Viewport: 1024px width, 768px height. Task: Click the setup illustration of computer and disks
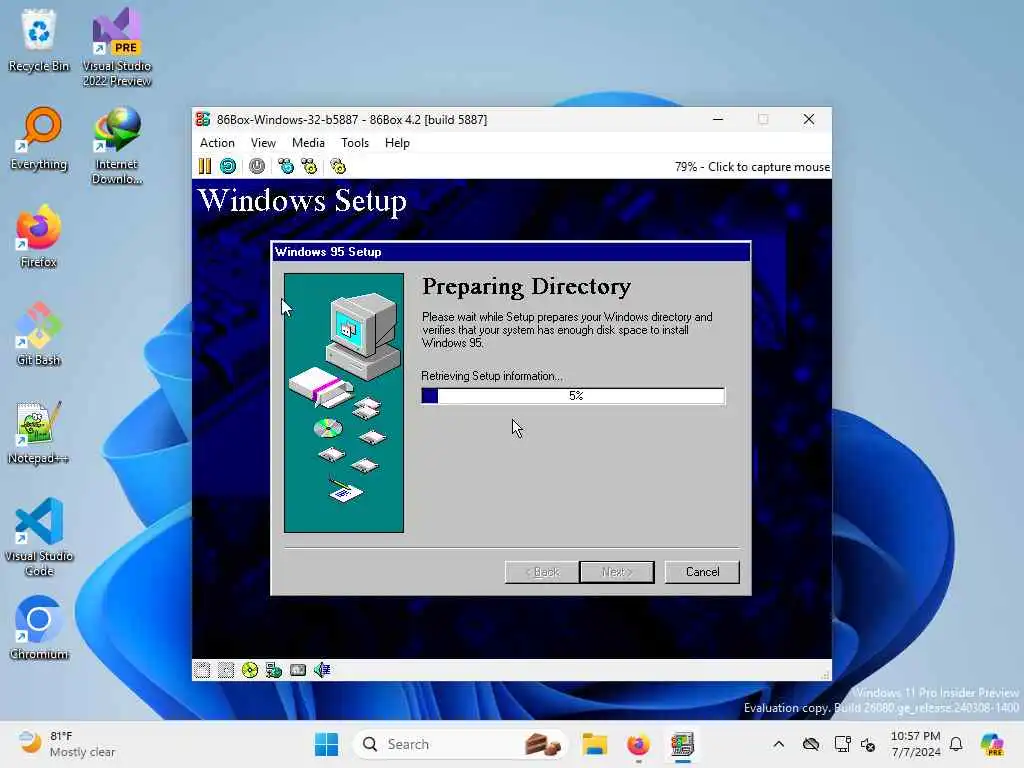344,403
